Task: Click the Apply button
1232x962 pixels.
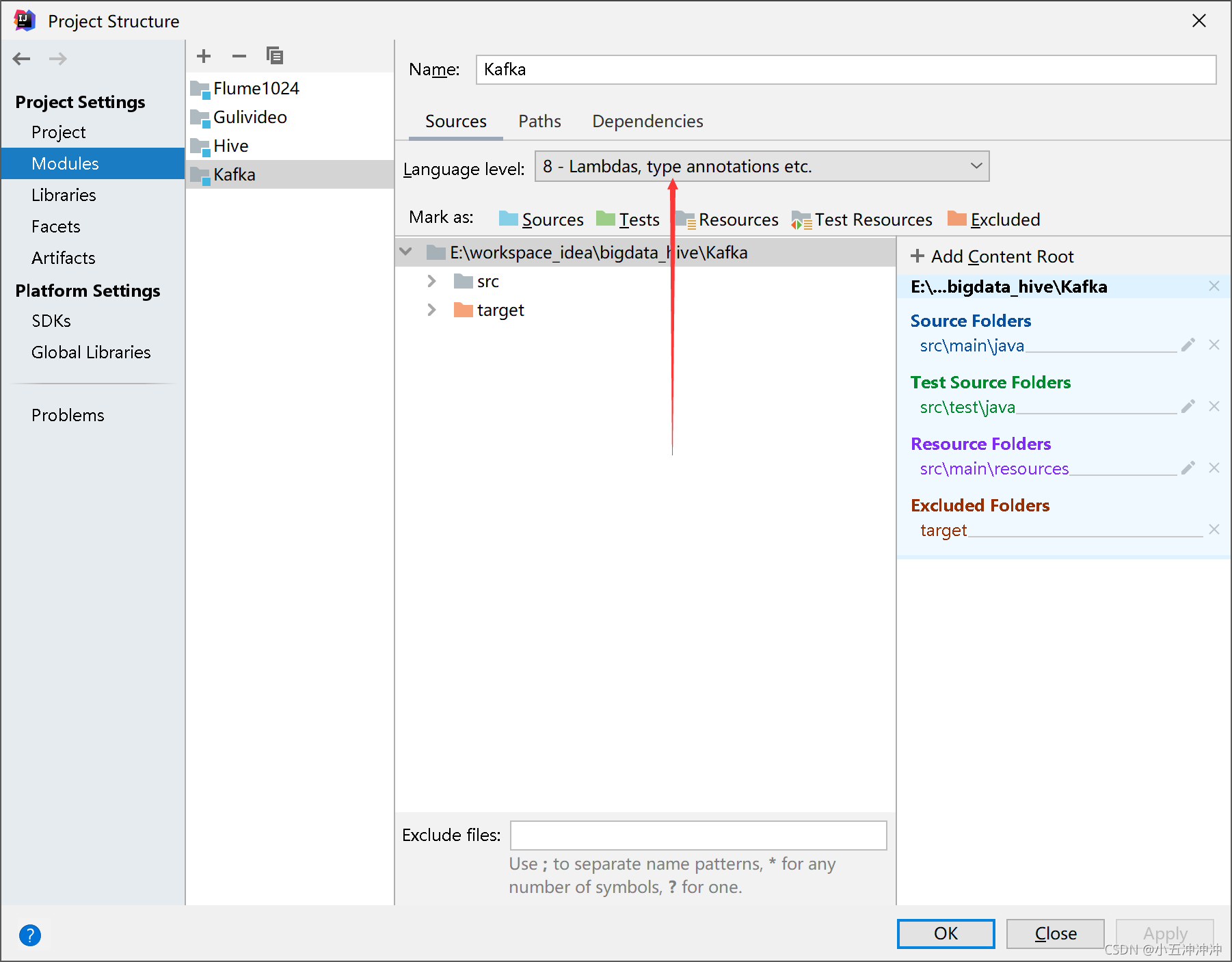Action: click(1165, 933)
